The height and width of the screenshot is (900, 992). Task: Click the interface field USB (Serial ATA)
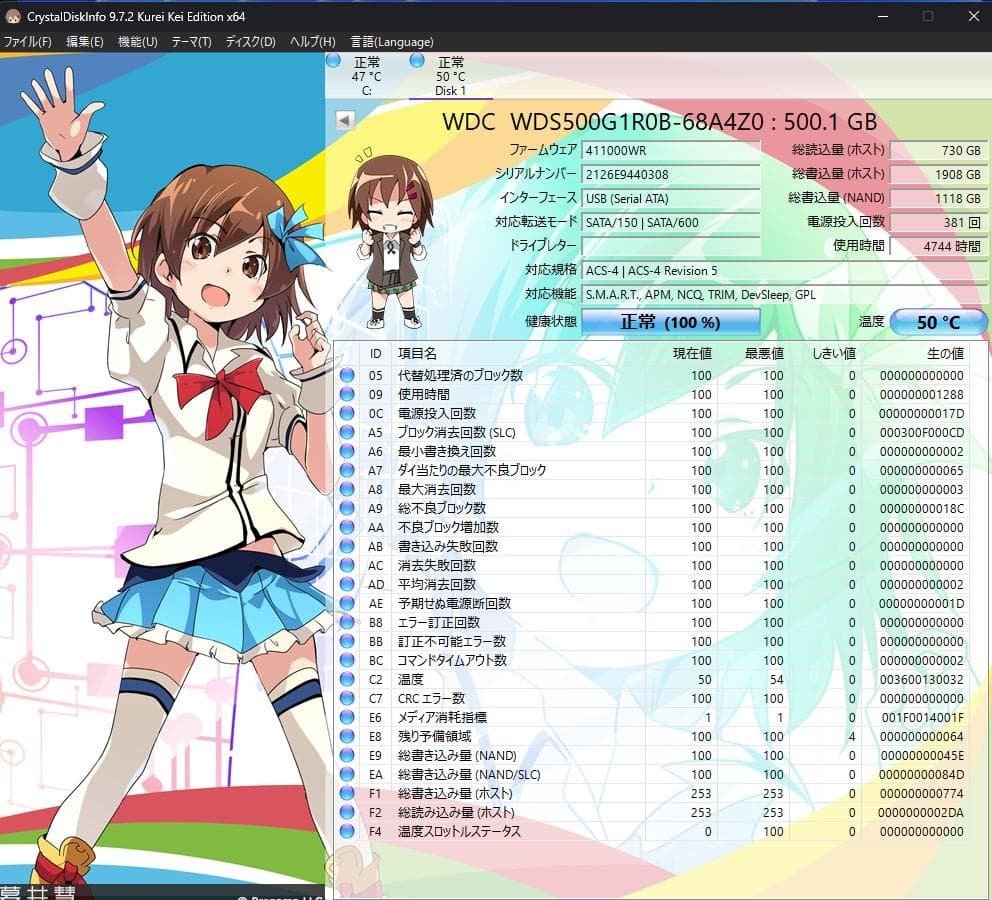coord(671,199)
